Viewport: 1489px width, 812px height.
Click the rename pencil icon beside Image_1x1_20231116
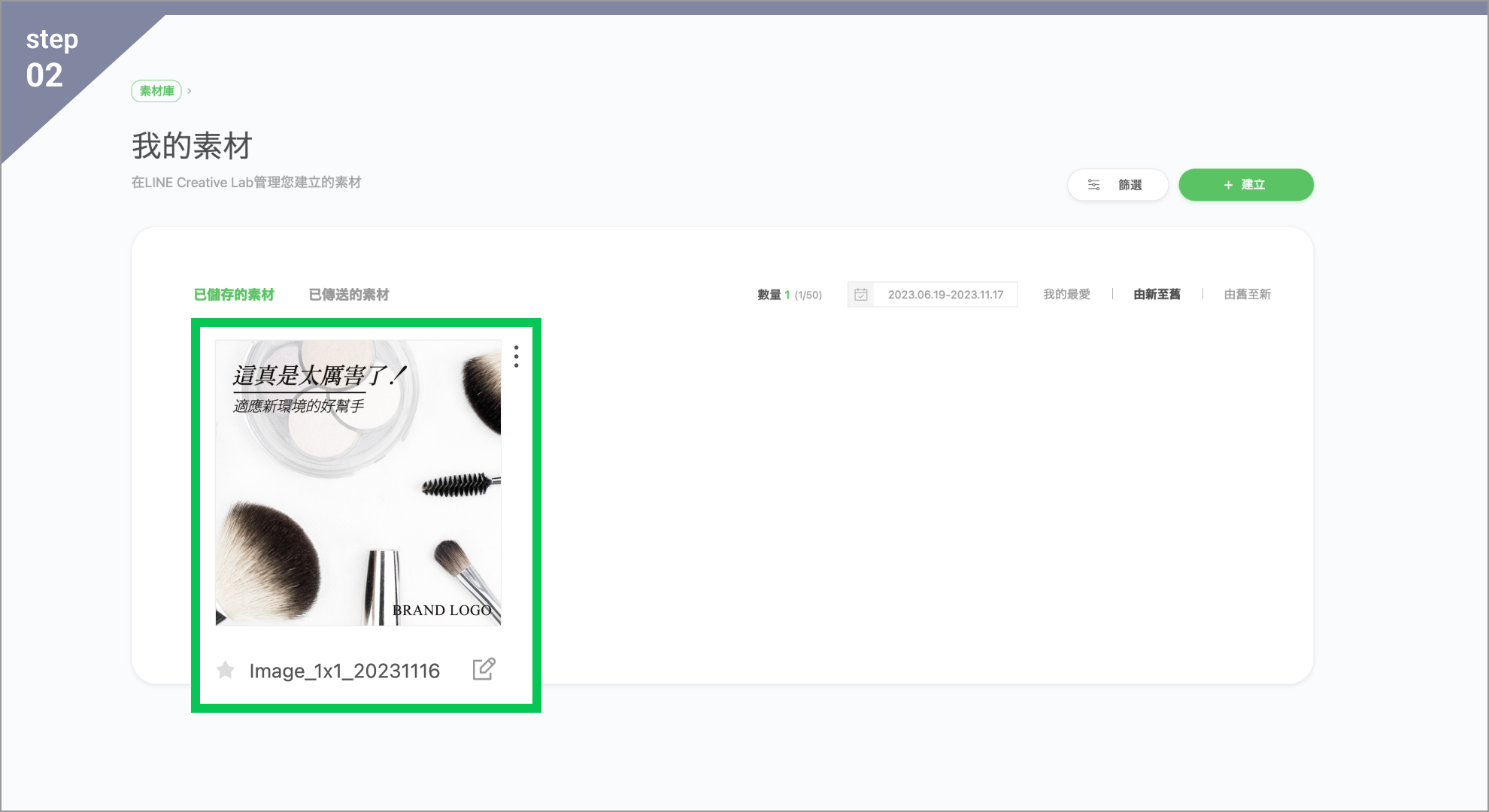tap(484, 669)
